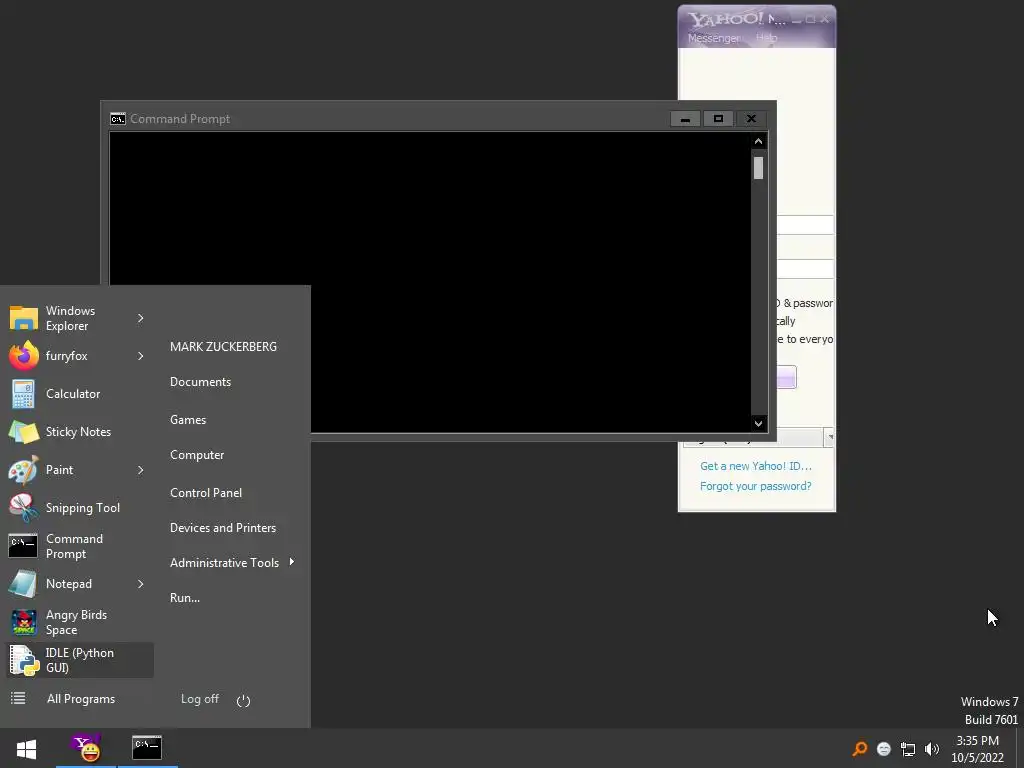The image size is (1024, 768).
Task: Click Forgot your password link
Action: coord(756,487)
